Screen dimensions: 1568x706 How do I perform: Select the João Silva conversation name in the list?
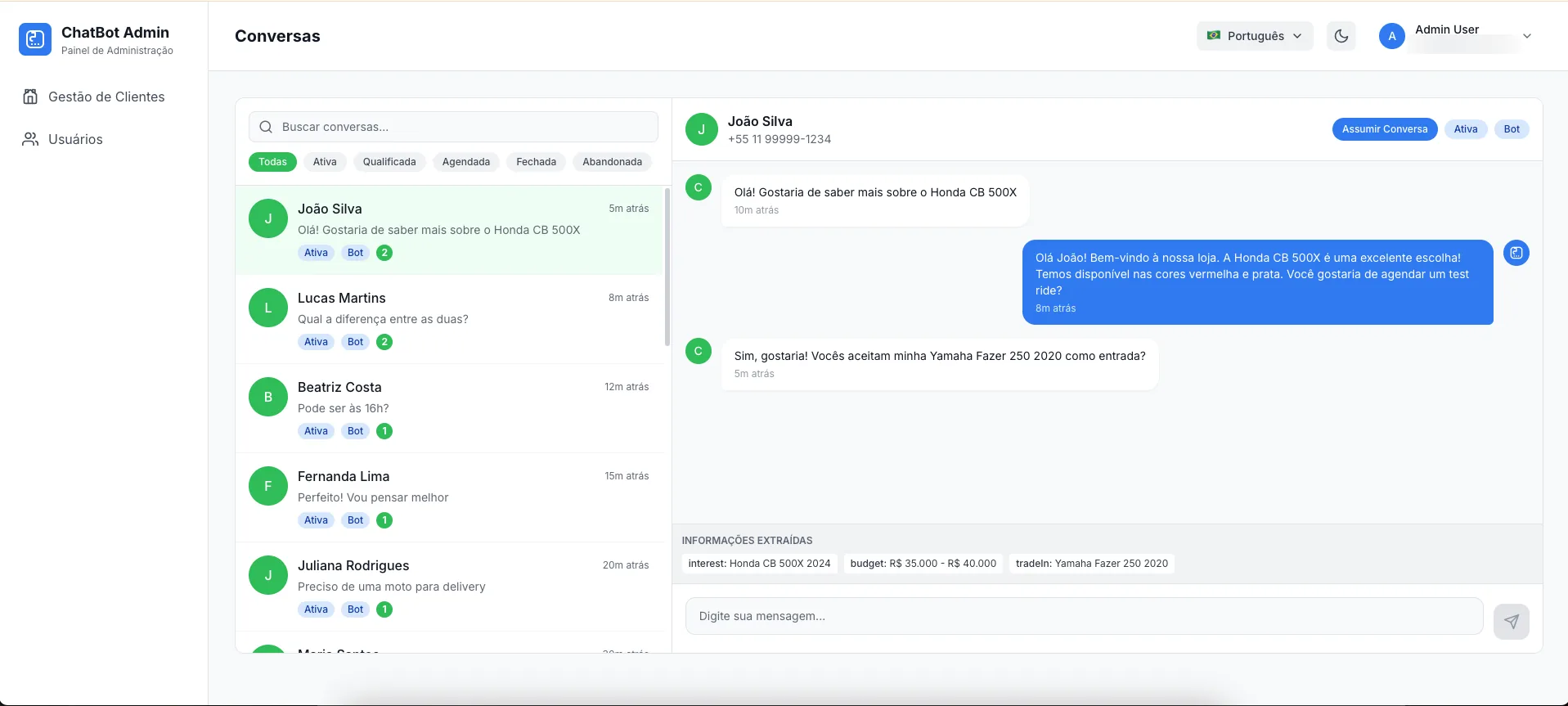pos(330,209)
